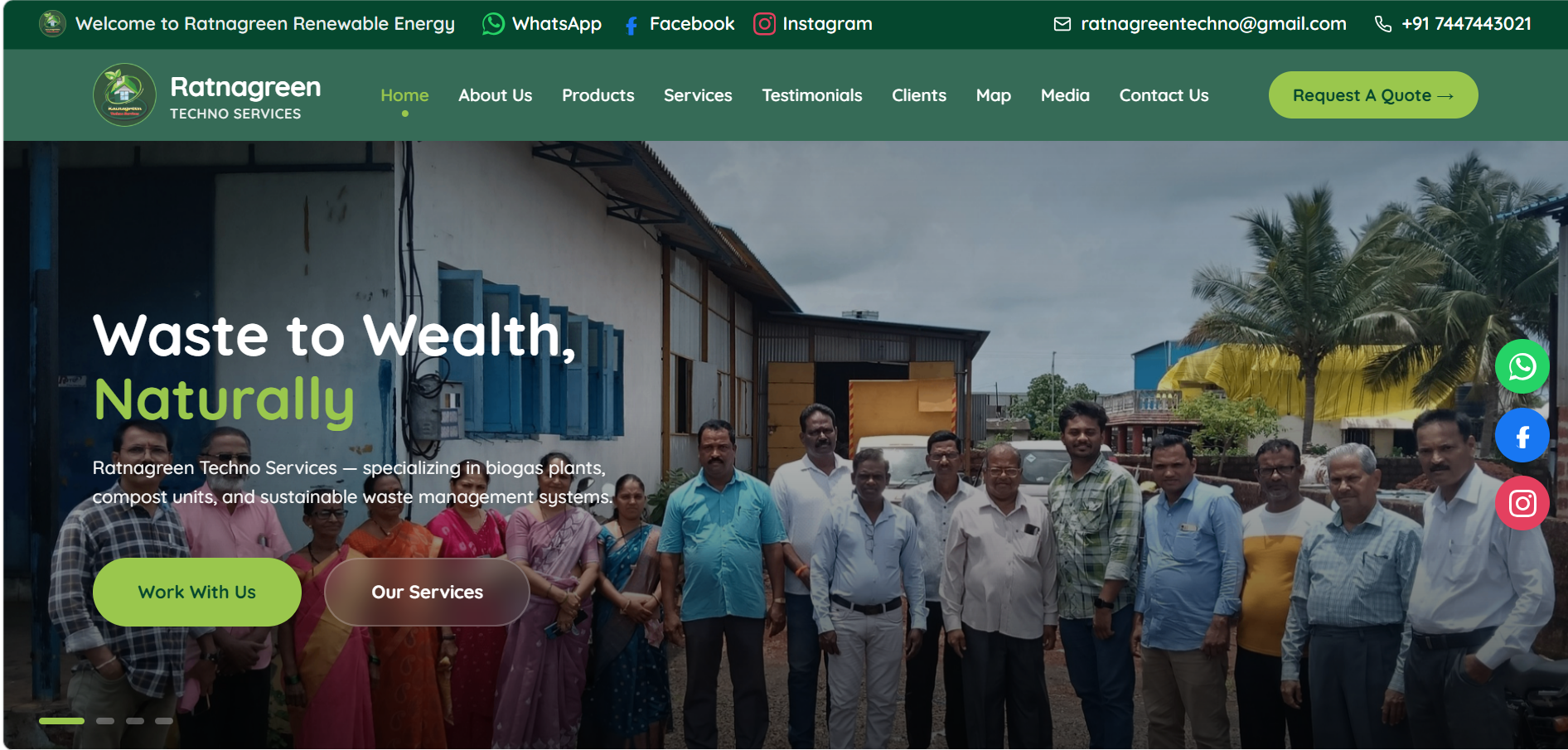Viewport: 1568px width, 750px height.
Task: Open the floating WhatsApp chat icon
Action: pyautogui.click(x=1522, y=366)
